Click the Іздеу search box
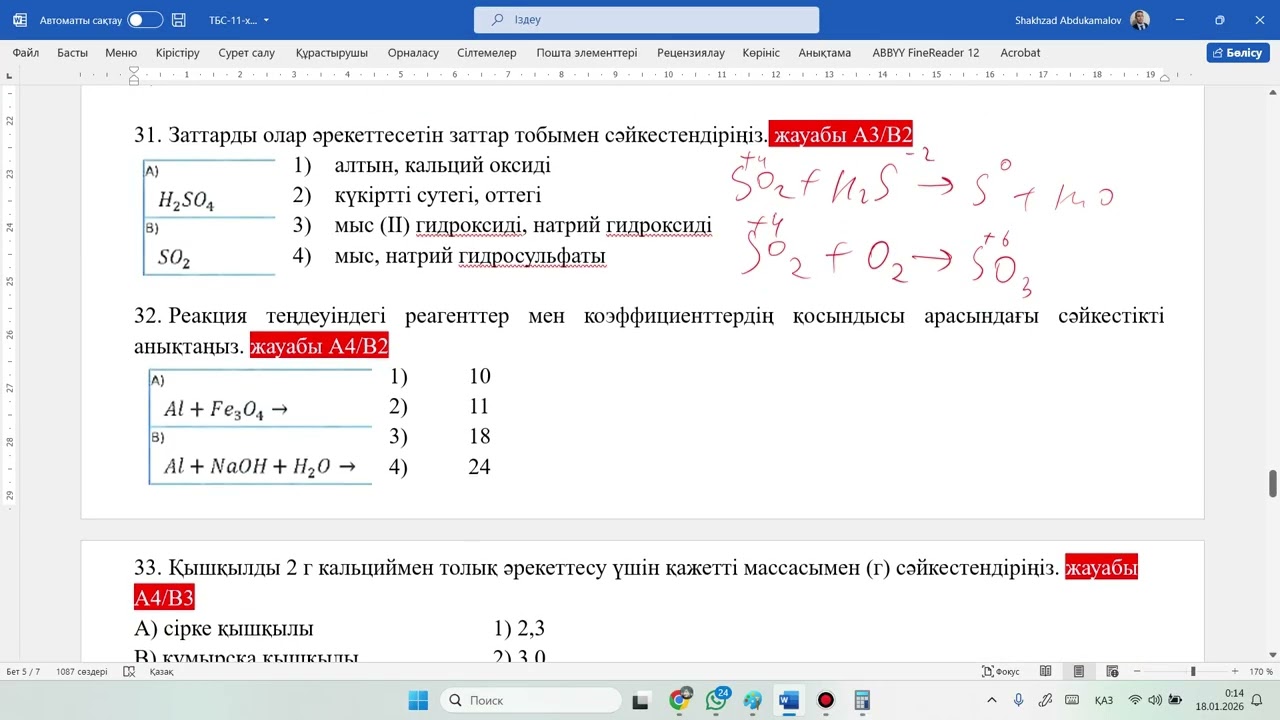The image size is (1280, 720). coord(646,20)
